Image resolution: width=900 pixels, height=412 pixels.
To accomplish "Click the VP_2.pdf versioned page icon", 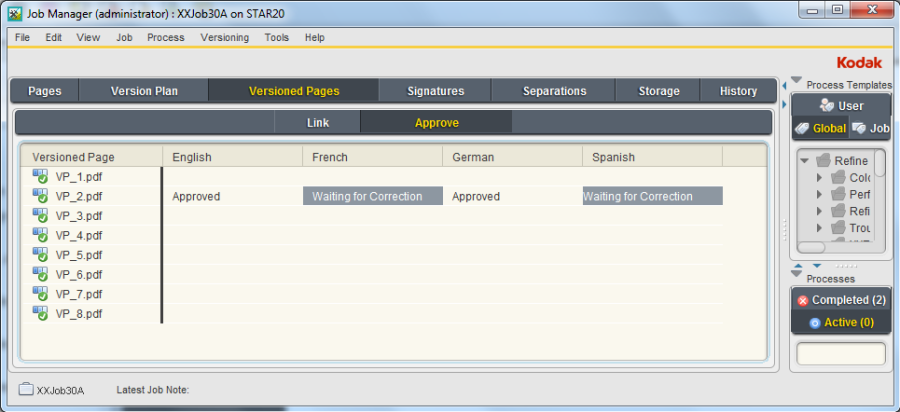I will (x=40, y=196).
